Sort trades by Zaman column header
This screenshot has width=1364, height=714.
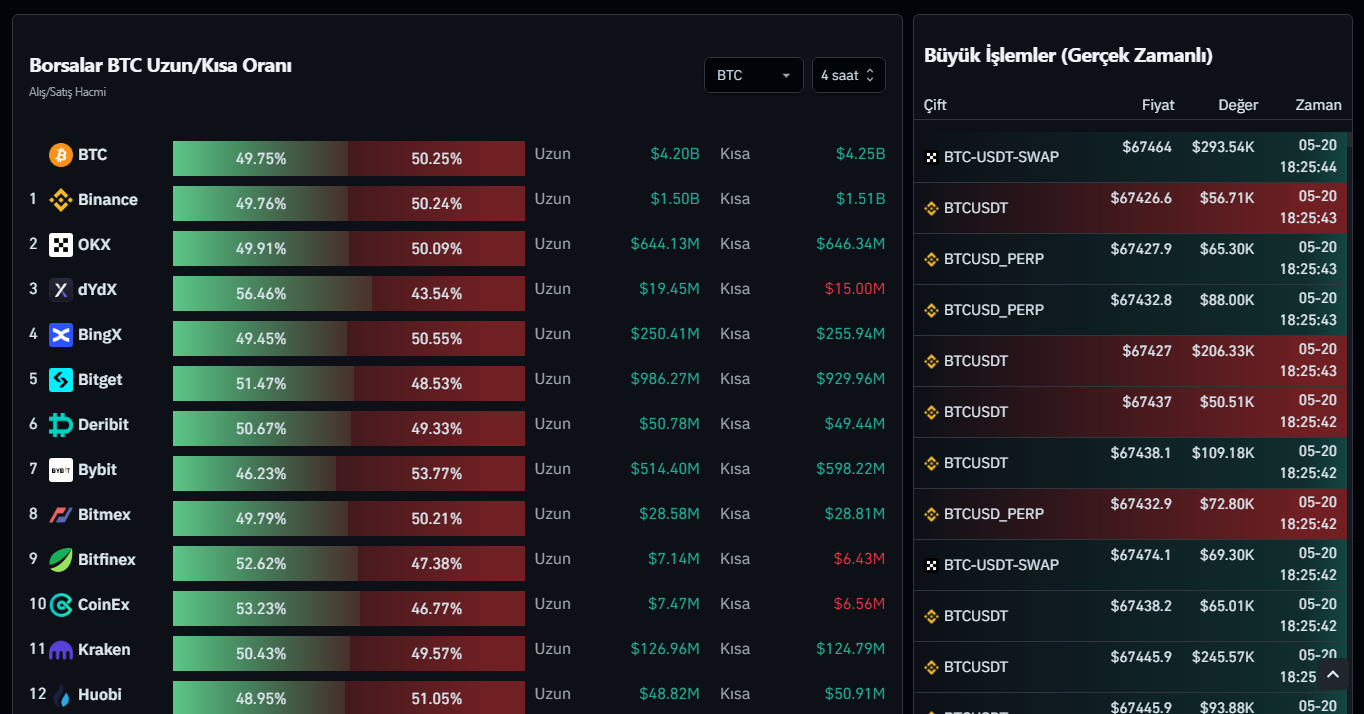pyautogui.click(x=1318, y=105)
